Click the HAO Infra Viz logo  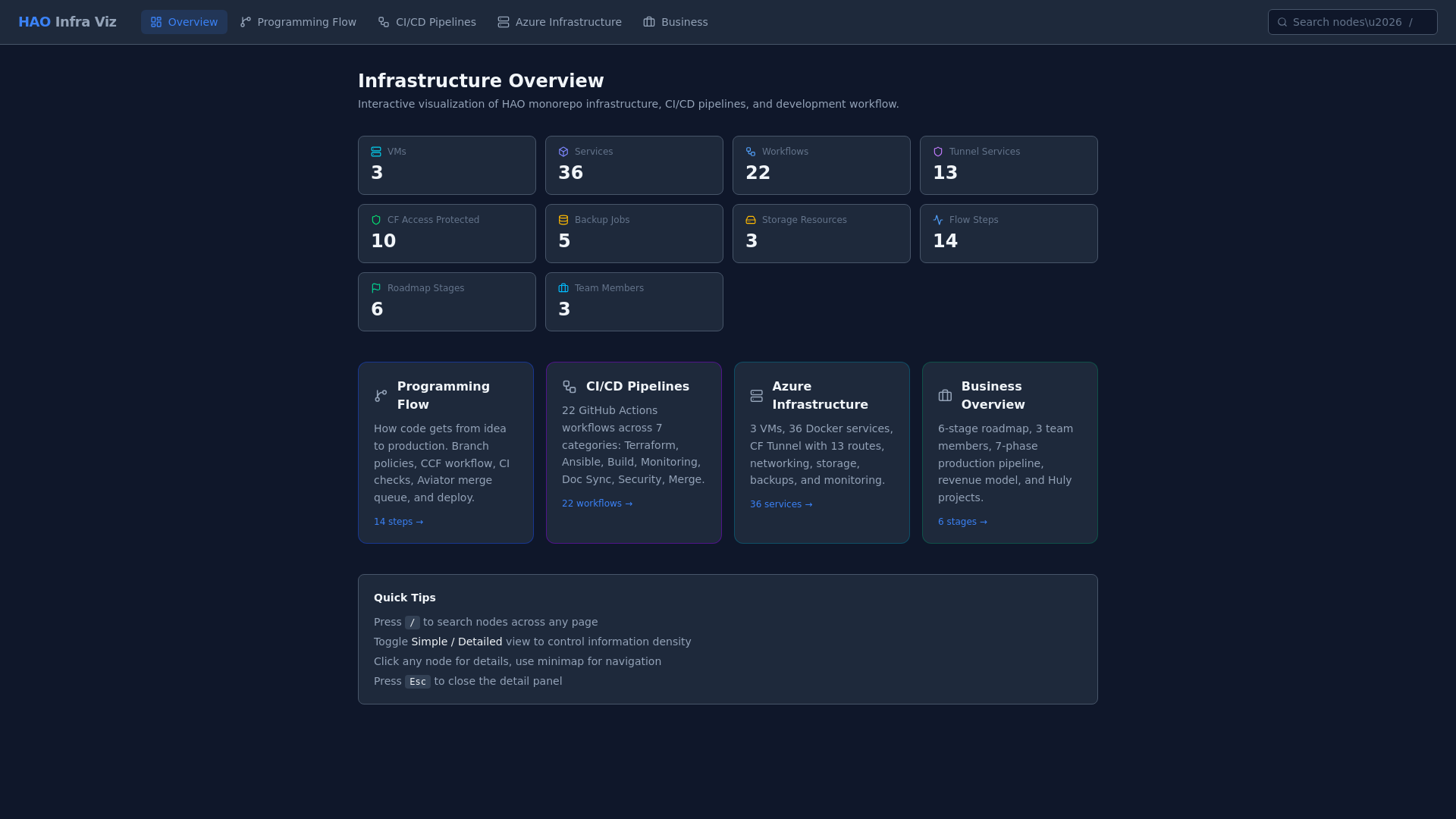coord(67,22)
